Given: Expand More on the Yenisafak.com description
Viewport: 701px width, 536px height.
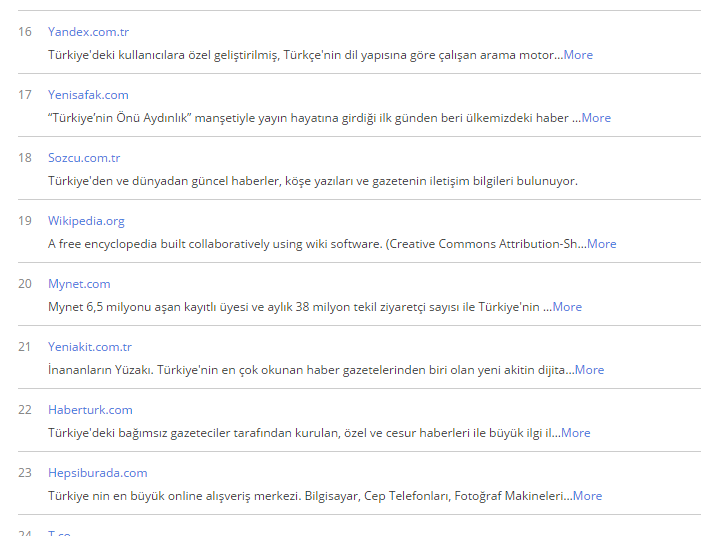Looking at the screenshot, I should pyautogui.click(x=596, y=118).
